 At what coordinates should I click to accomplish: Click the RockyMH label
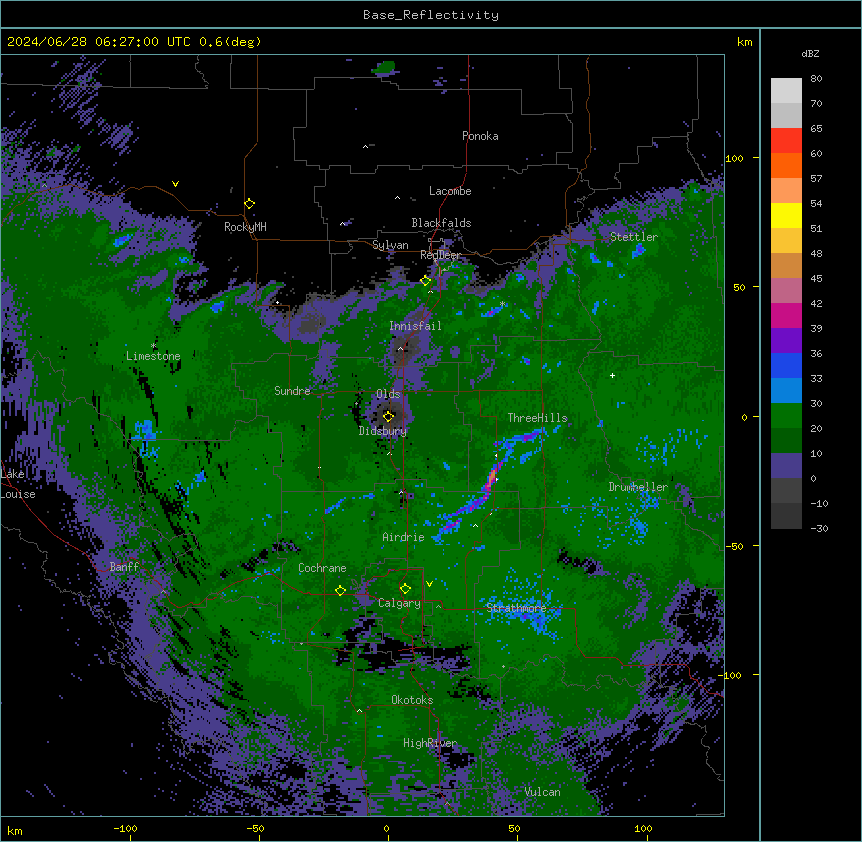click(245, 226)
